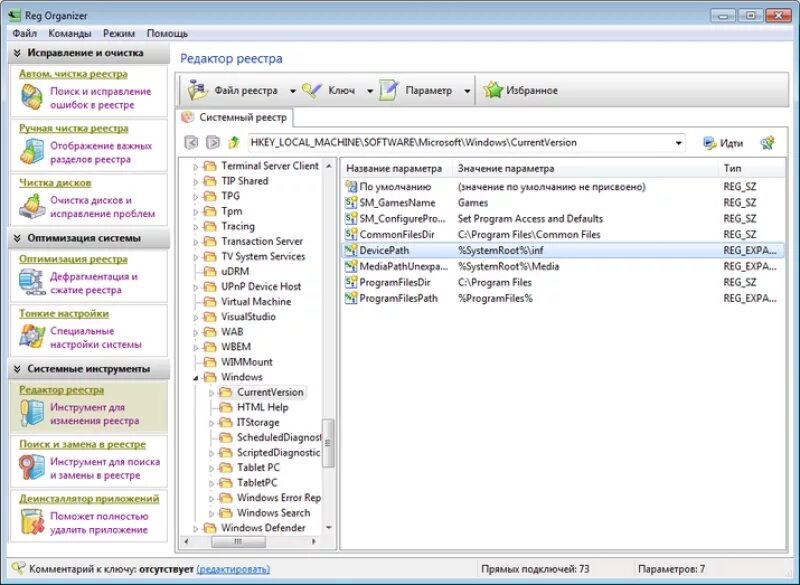Collapse the Исправление и очистка section
800x585 pixels.
click(17, 53)
